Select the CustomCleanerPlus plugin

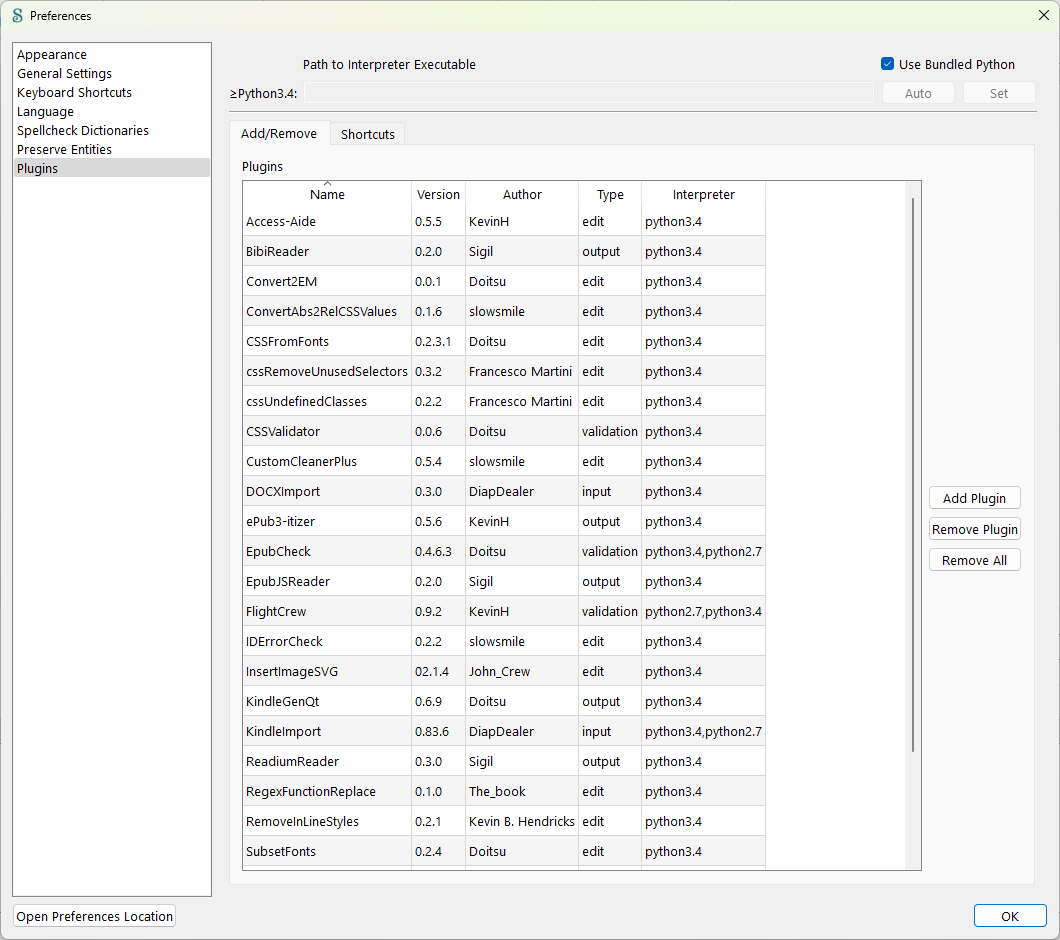504,461
